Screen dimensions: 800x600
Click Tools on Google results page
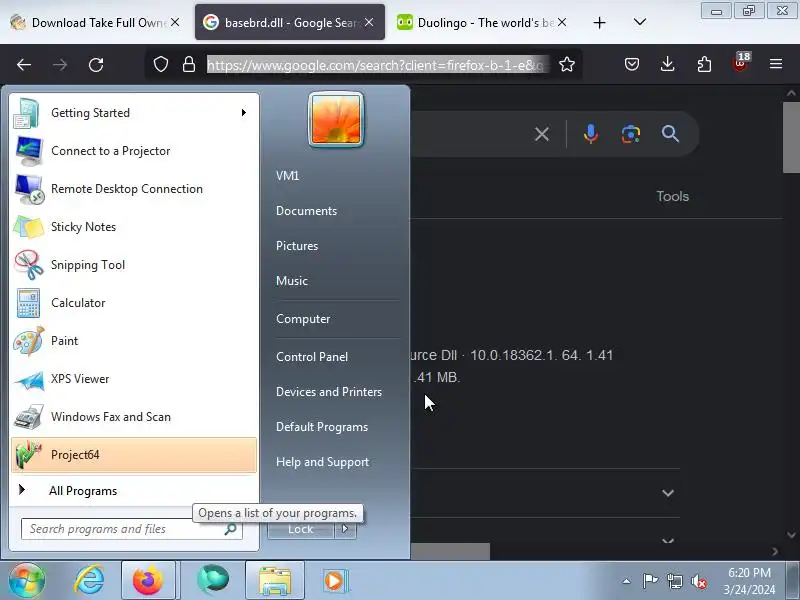pyautogui.click(x=672, y=196)
